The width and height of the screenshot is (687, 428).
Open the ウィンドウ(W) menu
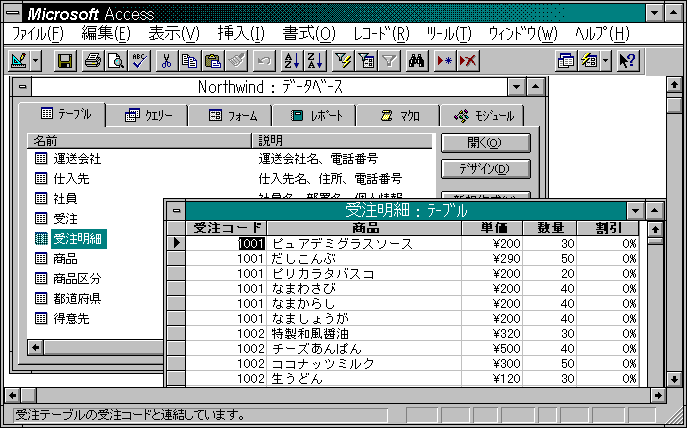point(523,34)
